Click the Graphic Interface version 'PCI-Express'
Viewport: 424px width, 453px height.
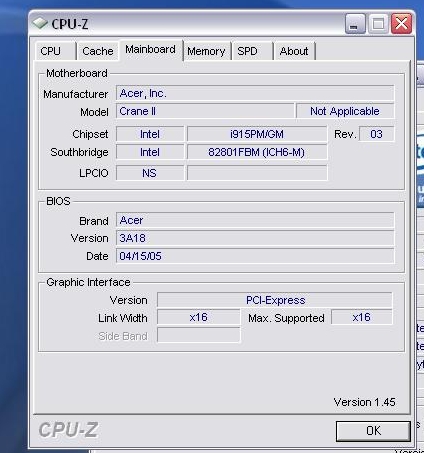275,300
